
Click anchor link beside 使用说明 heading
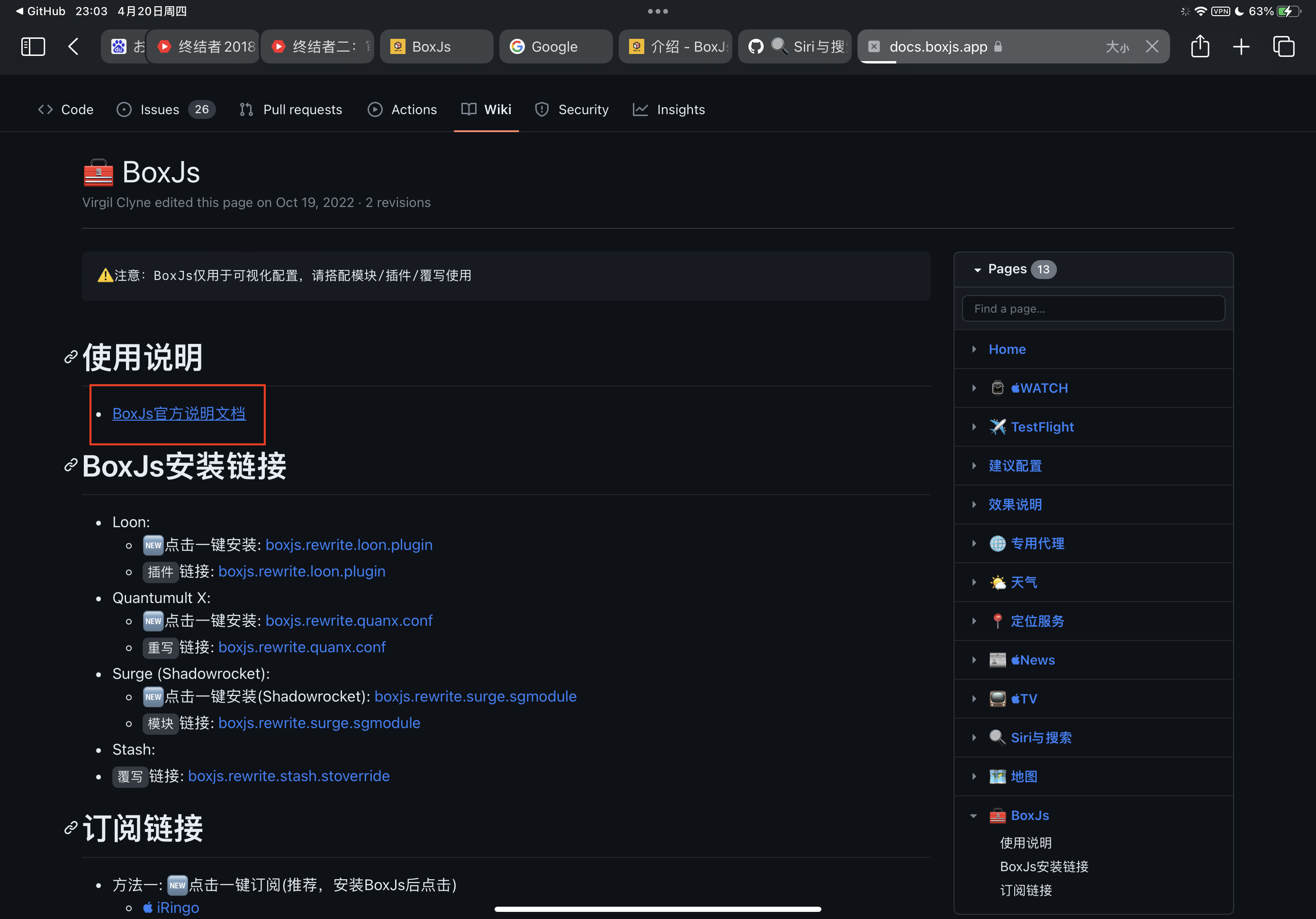(71, 357)
